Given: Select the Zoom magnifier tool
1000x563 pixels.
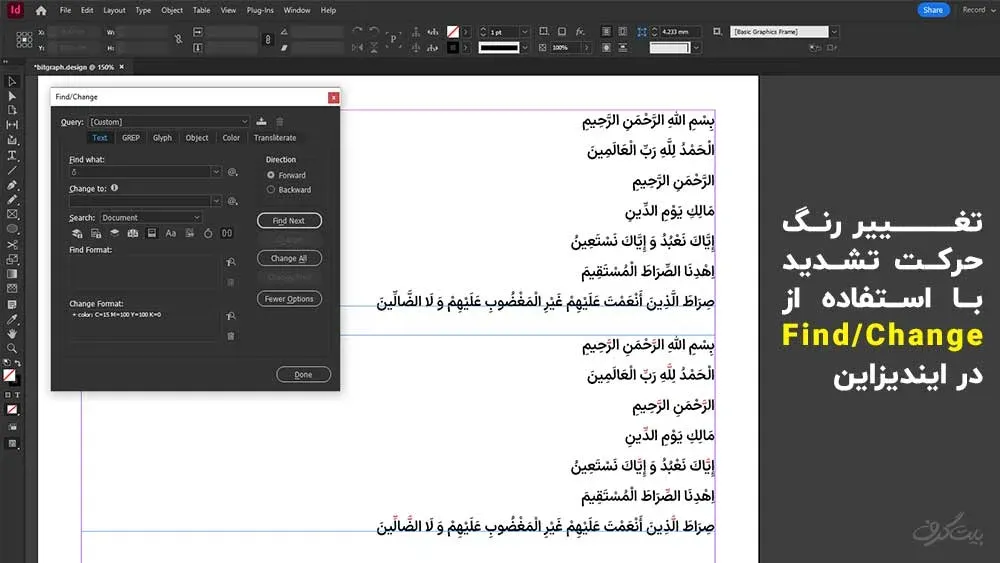Looking at the screenshot, I should [11, 348].
